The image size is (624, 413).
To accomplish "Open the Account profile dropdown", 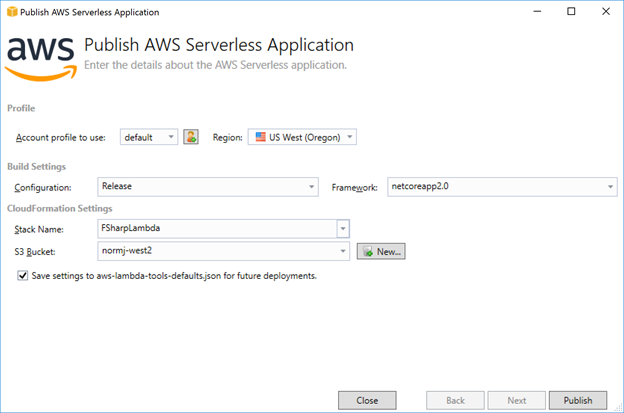I will [x=149, y=137].
